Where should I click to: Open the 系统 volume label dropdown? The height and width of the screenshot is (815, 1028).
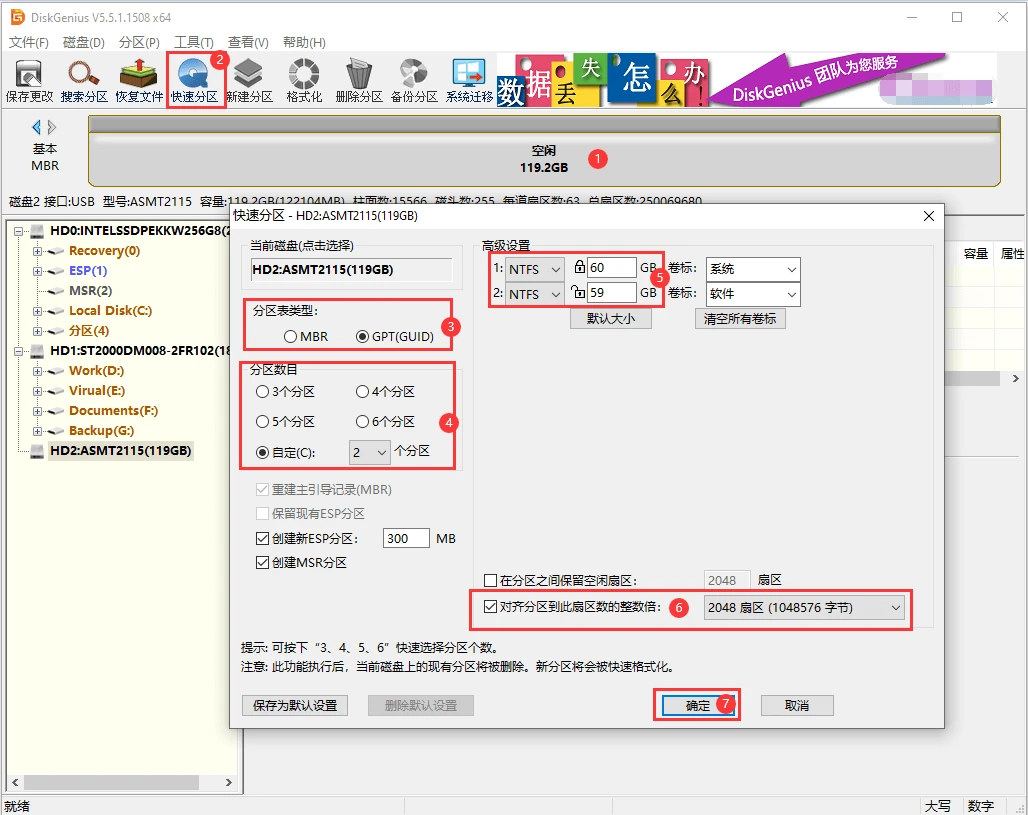click(x=753, y=268)
